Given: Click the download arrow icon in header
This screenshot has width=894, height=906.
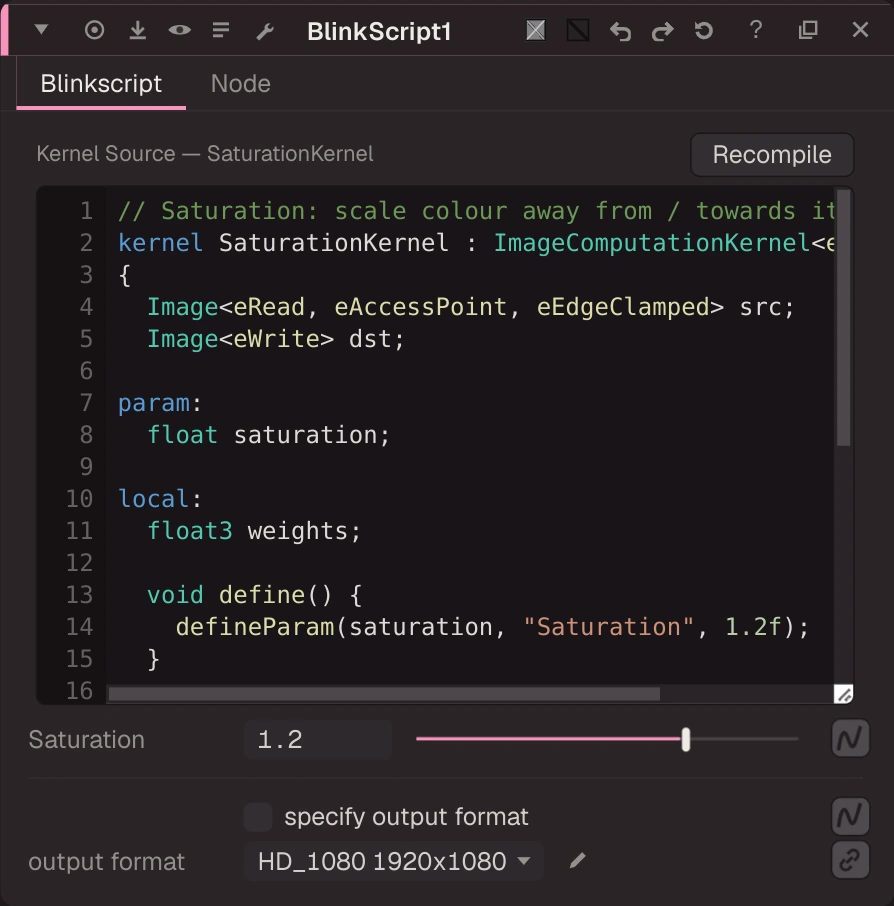Looking at the screenshot, I should 137,30.
